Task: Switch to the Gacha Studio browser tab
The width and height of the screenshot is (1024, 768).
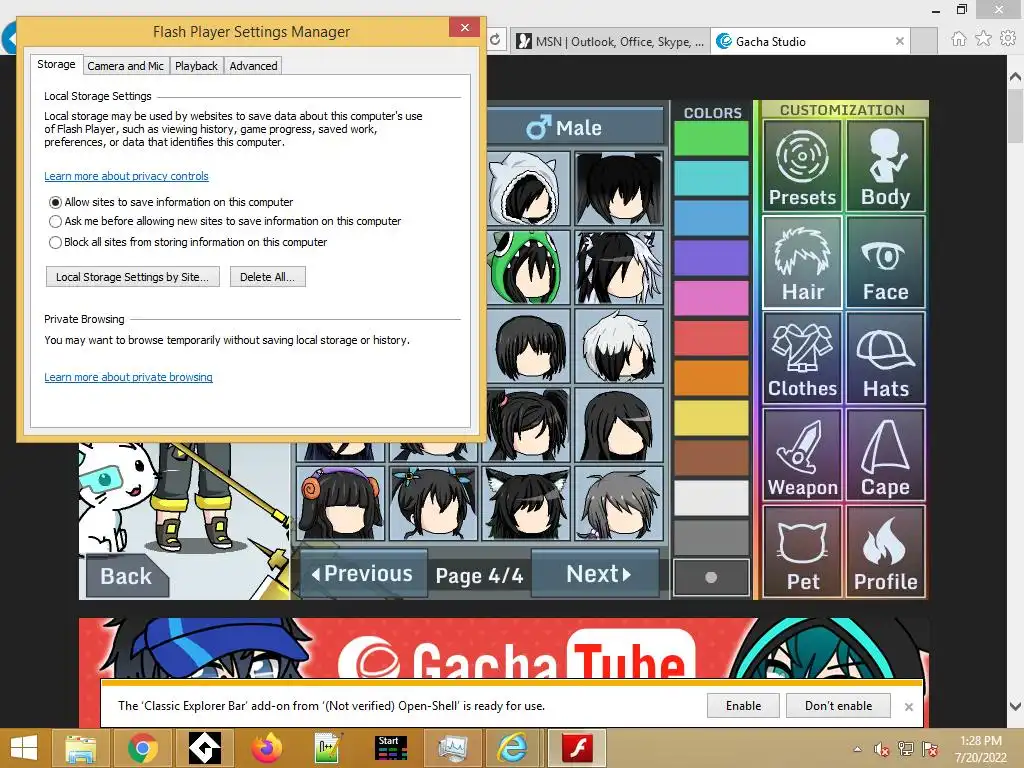Action: pos(810,41)
